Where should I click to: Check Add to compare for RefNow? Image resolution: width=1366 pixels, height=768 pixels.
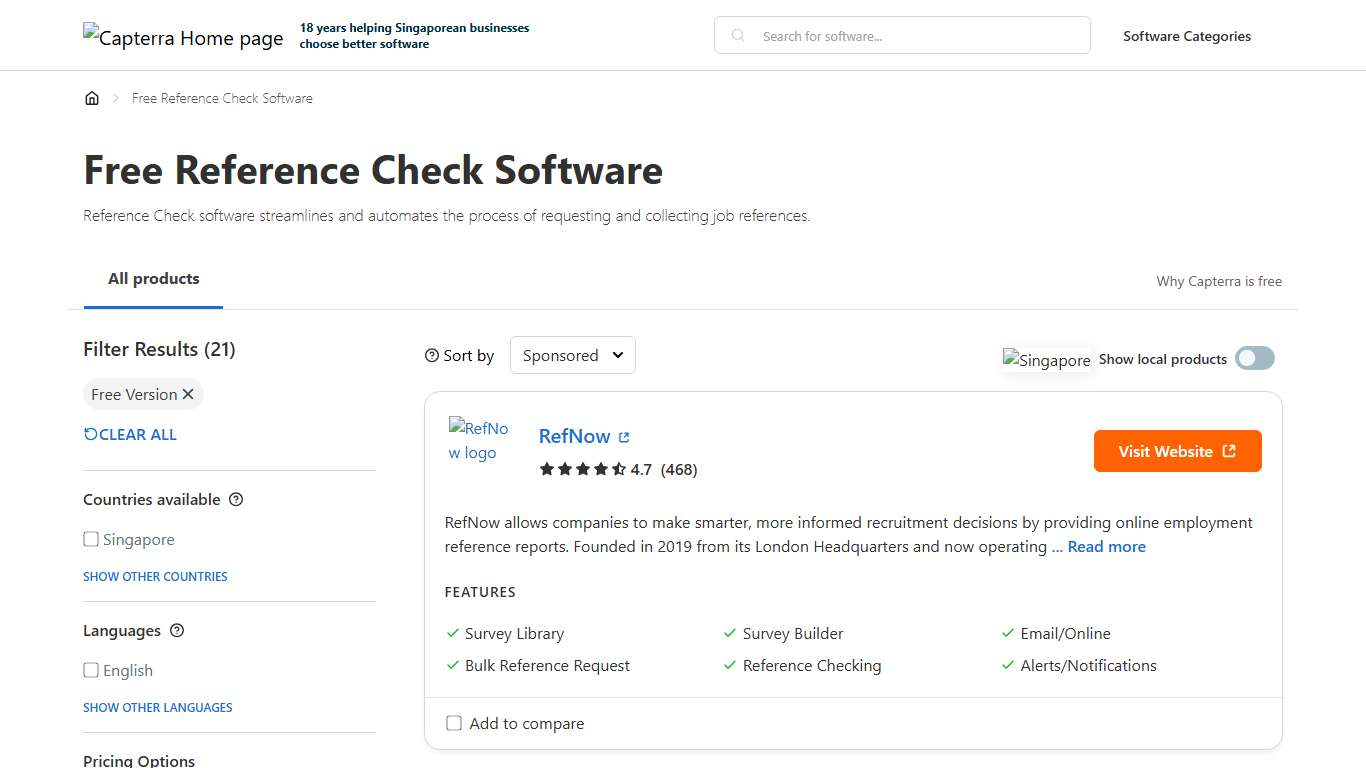tap(454, 723)
